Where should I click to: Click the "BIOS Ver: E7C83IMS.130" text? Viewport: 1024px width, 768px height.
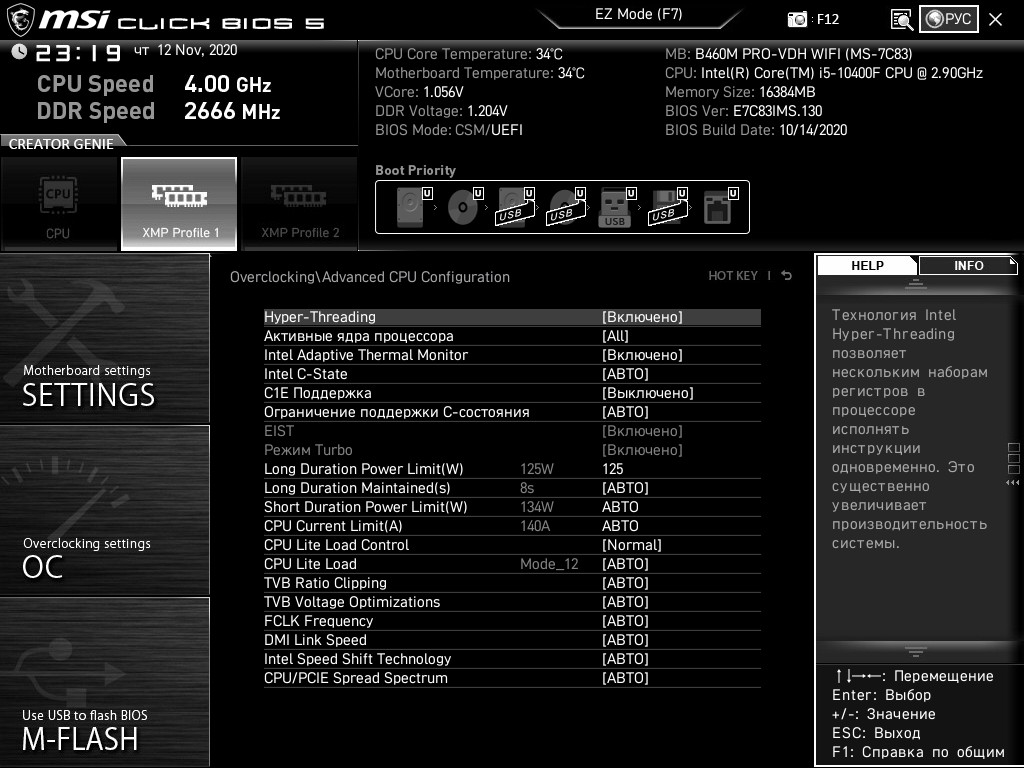[743, 110]
